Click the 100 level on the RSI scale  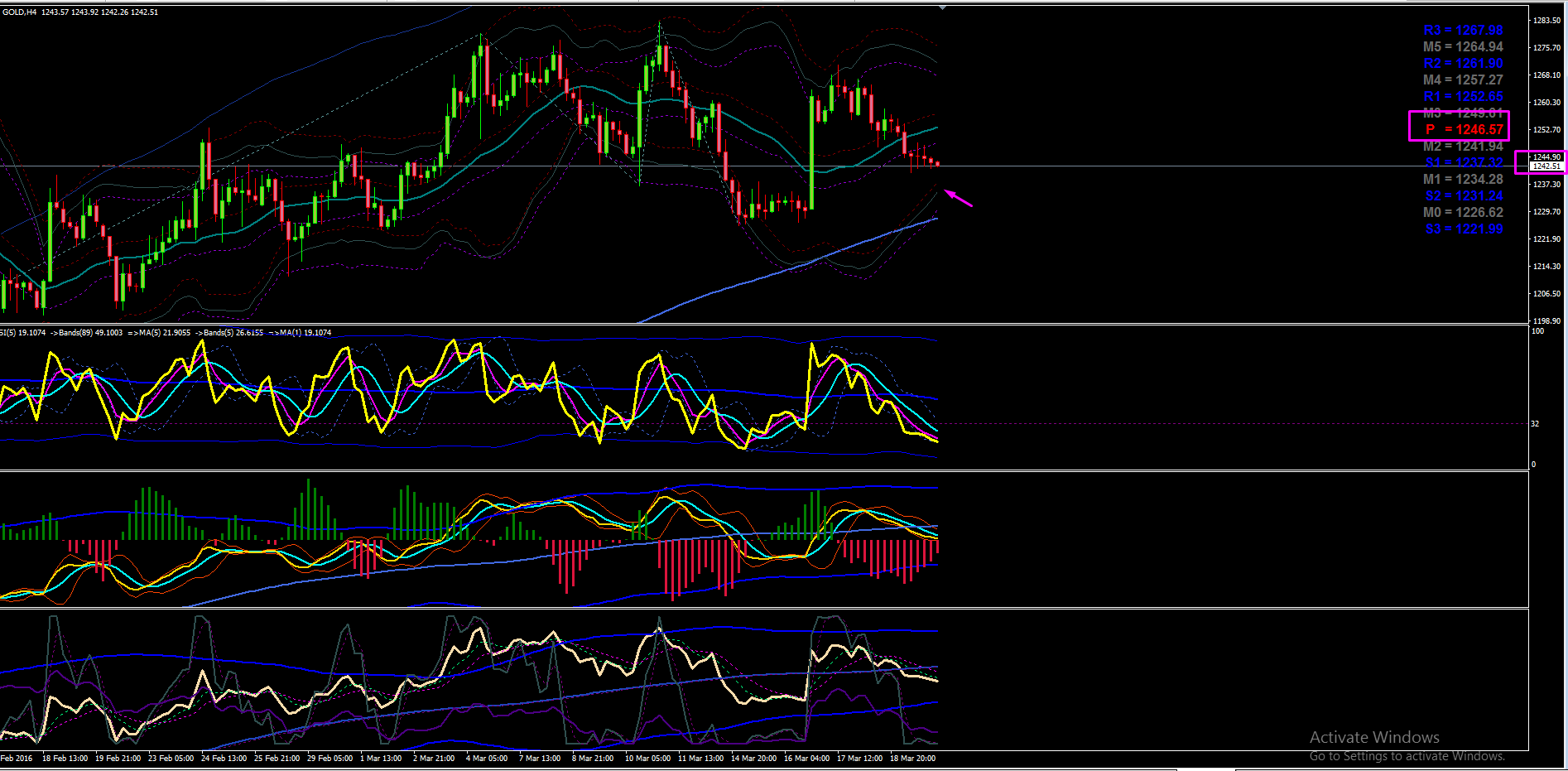pyautogui.click(x=1537, y=331)
